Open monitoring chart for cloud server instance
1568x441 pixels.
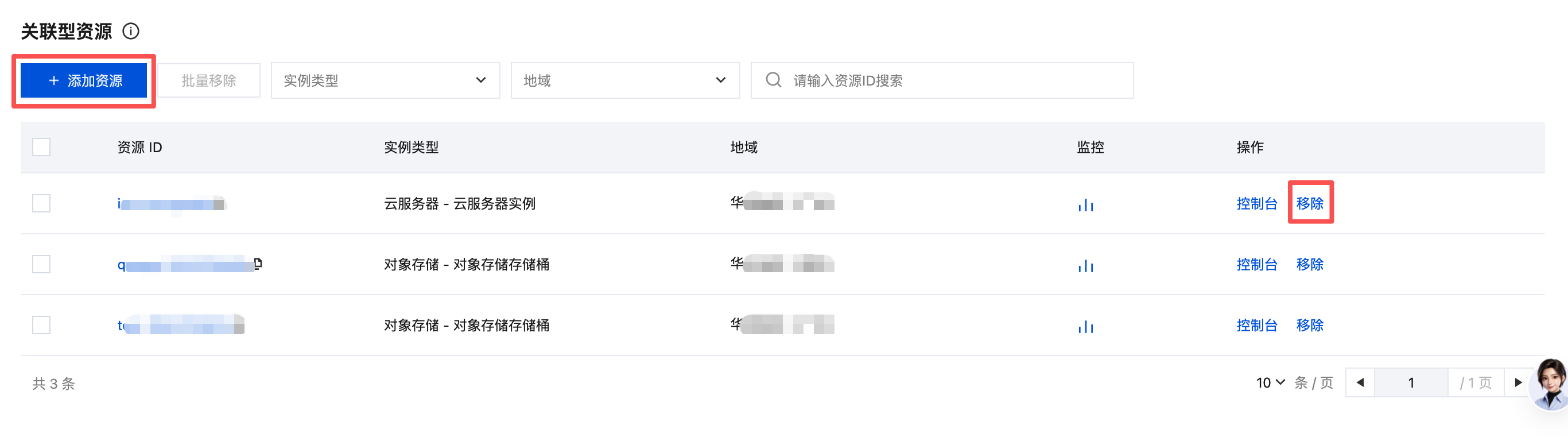click(1085, 204)
